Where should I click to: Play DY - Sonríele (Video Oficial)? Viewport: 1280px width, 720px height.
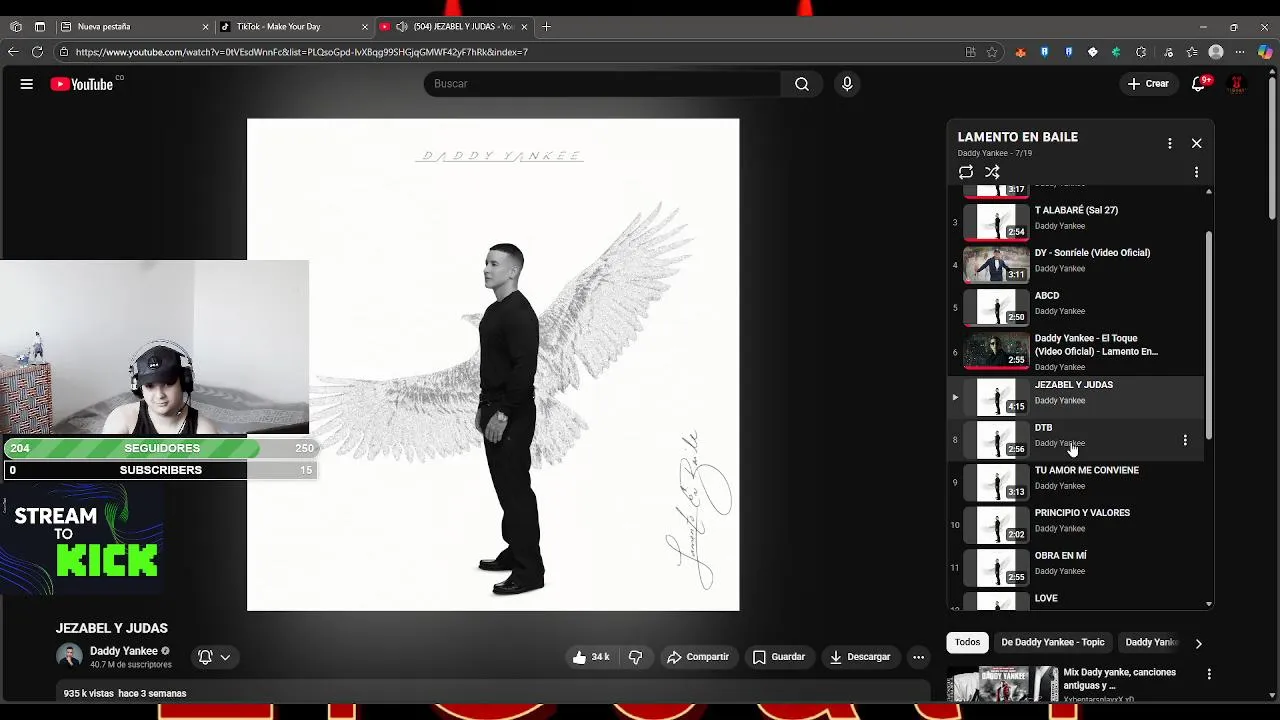point(1076,264)
